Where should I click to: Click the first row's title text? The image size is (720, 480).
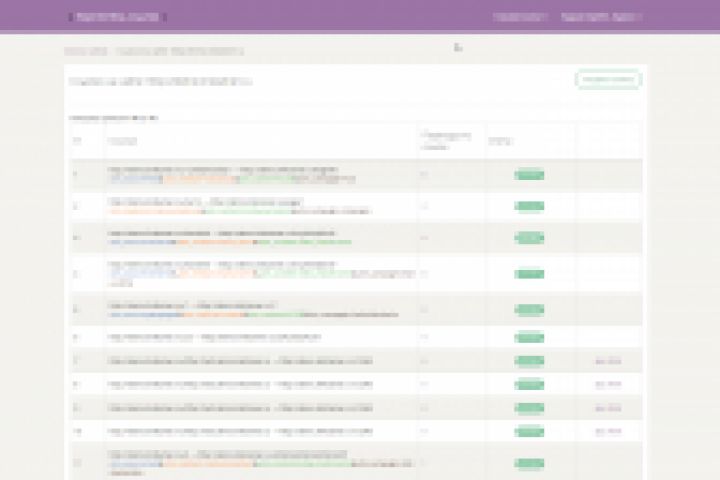click(223, 169)
